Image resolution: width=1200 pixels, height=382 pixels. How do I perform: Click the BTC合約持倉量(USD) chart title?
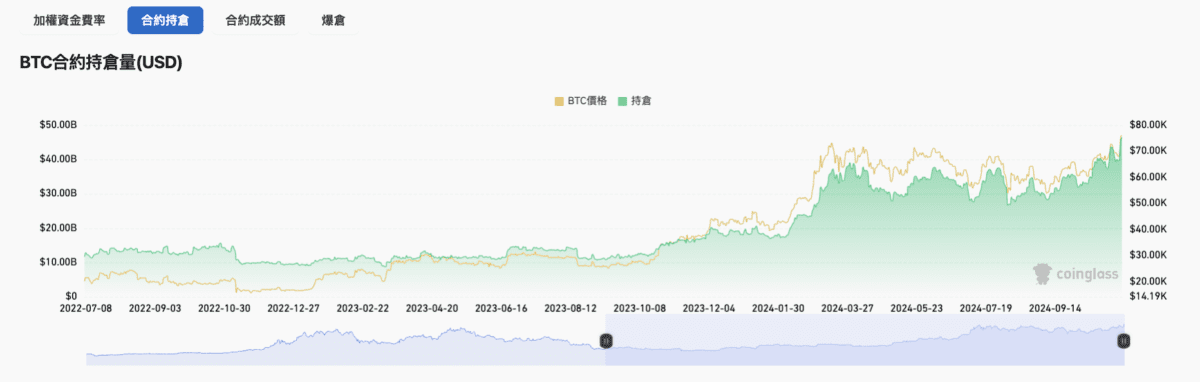click(x=100, y=63)
